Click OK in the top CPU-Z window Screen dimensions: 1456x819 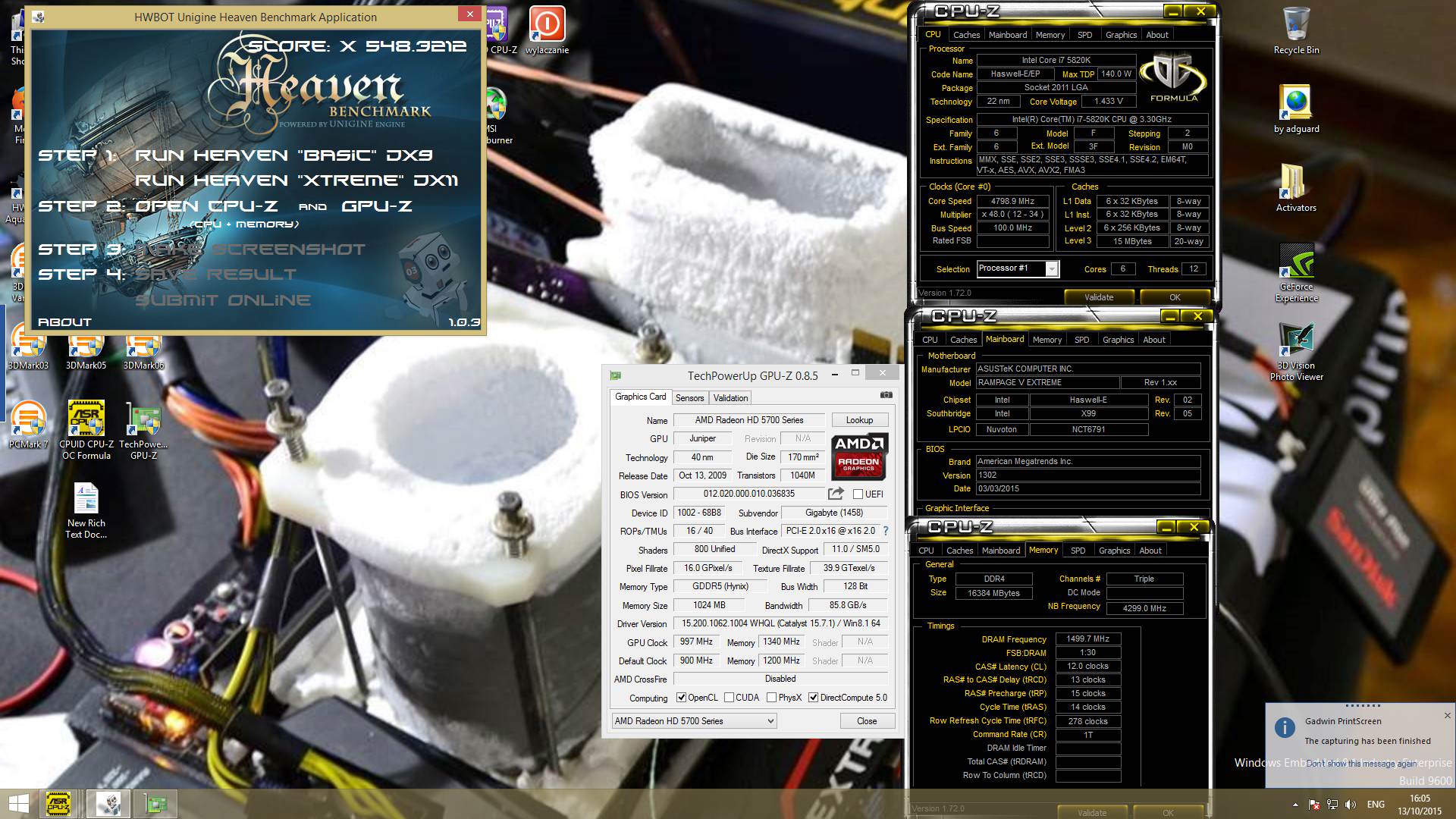(1174, 297)
